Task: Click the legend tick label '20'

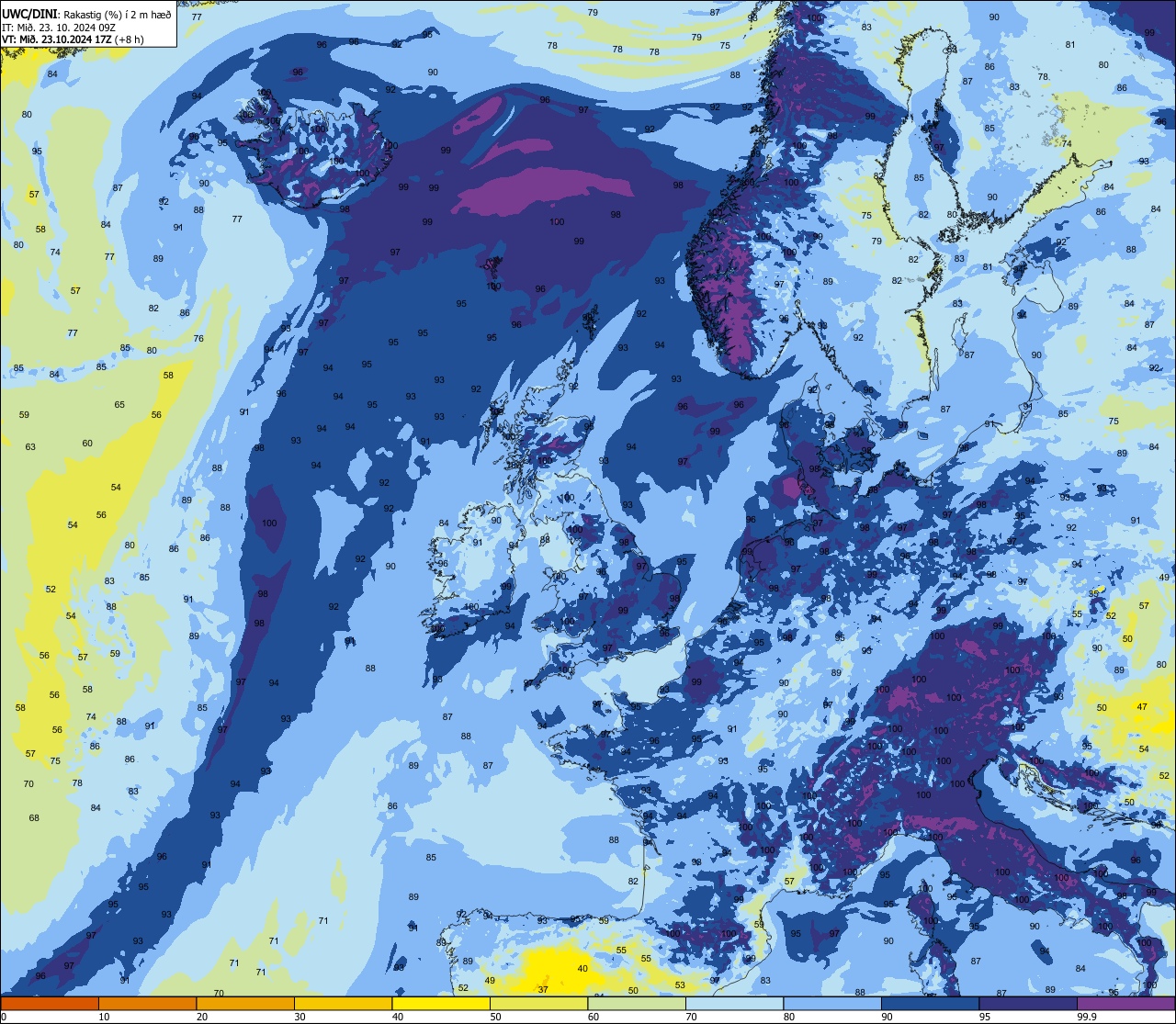Action: [202, 1017]
